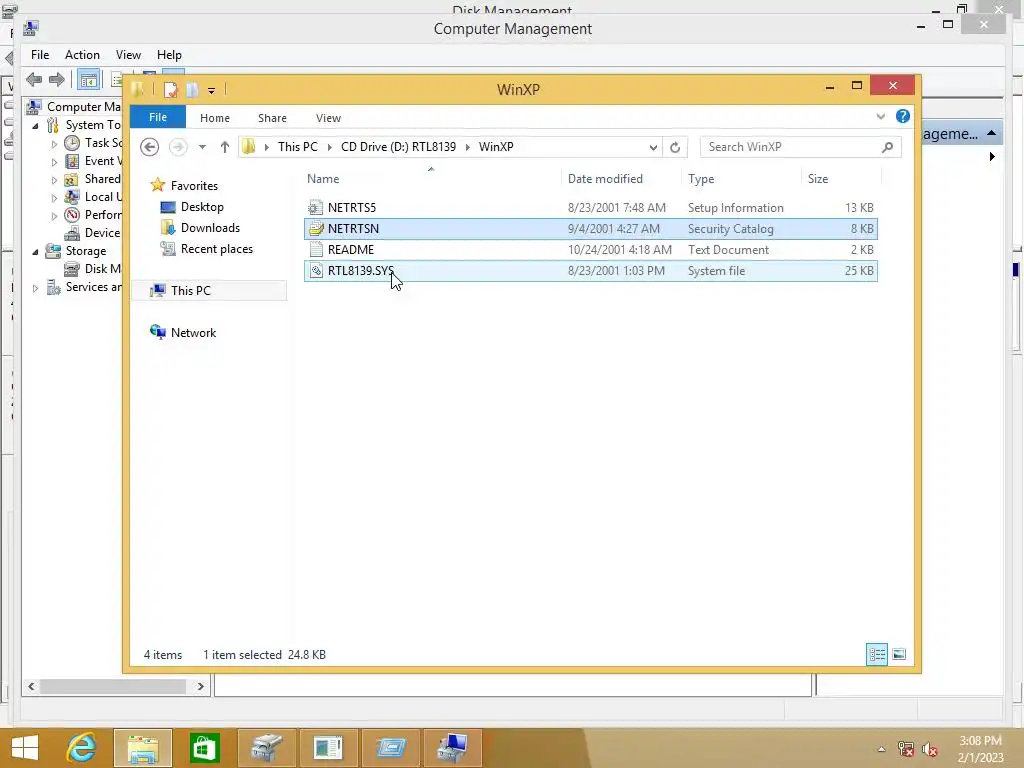Click the Up one level arrow
Screen dimensions: 1024x768
(x=225, y=147)
